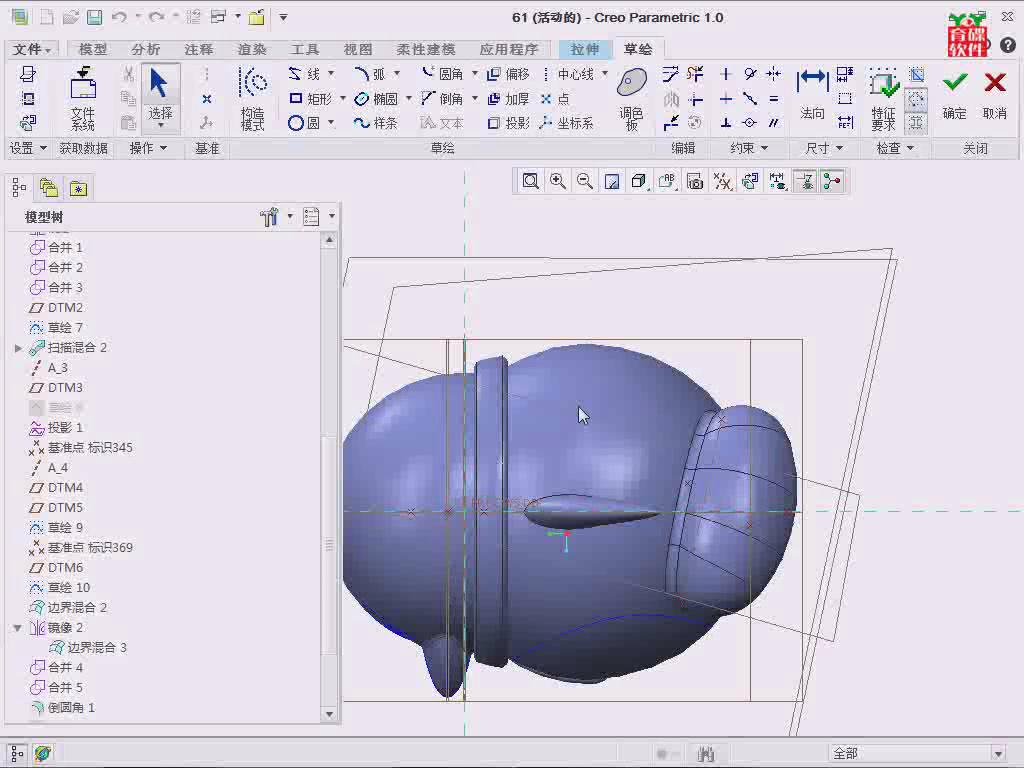The width and height of the screenshot is (1024, 768).
Task: Click the Zoom In view icon
Action: pyautogui.click(x=558, y=181)
